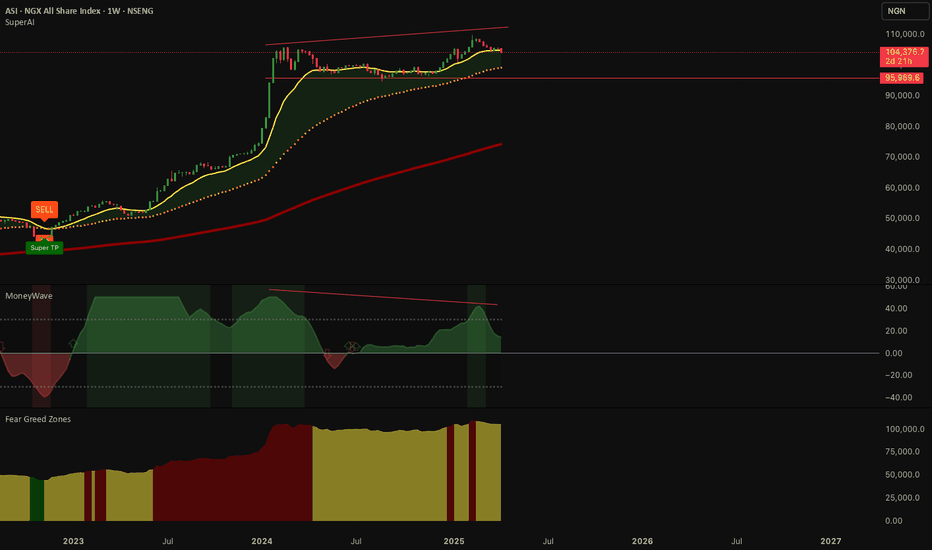Click the 2024 label on the time axis
The image size is (932, 550).
(x=262, y=541)
